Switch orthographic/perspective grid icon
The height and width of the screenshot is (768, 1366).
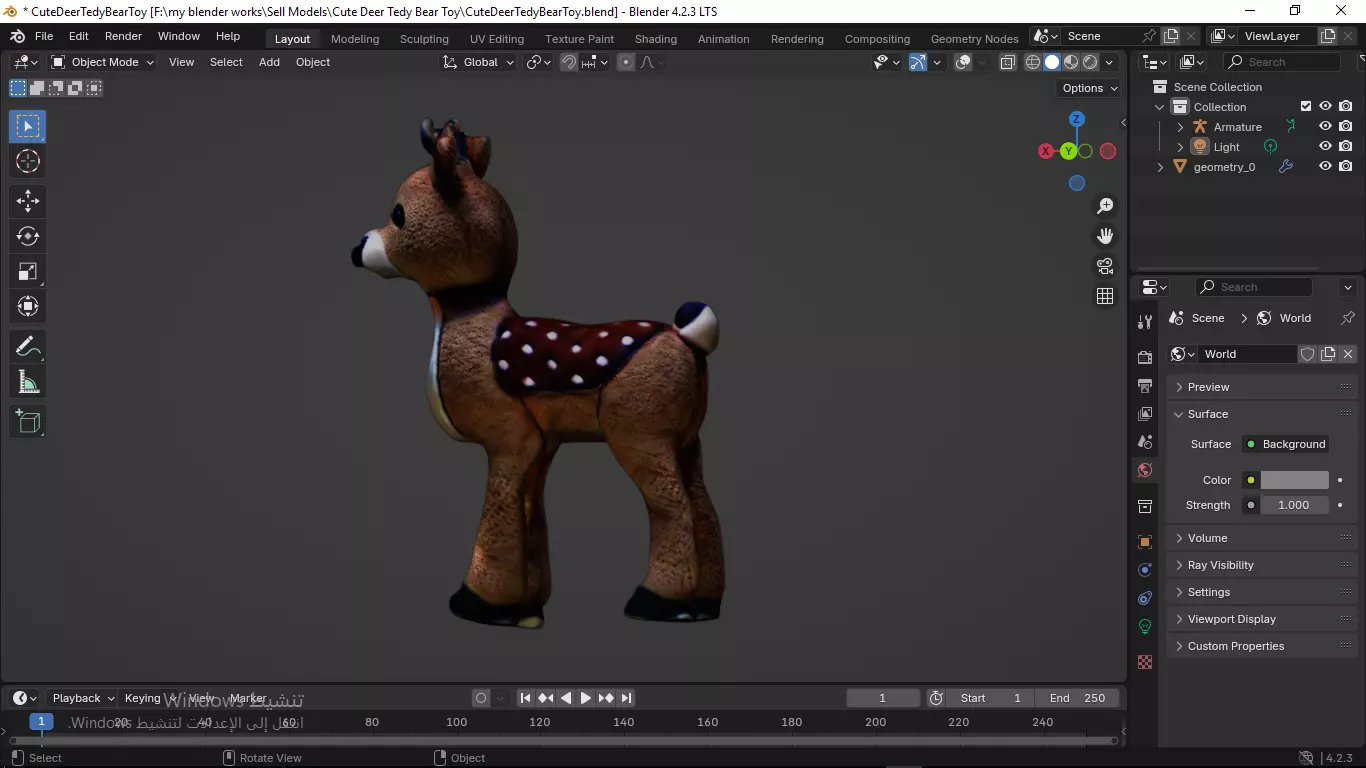click(1105, 296)
